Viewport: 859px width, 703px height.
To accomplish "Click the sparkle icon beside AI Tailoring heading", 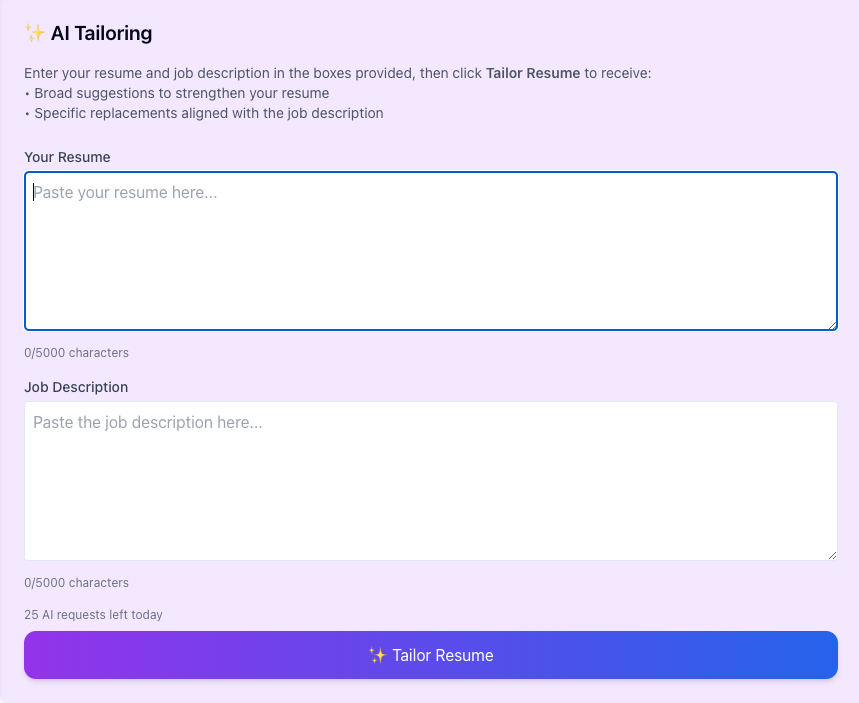I will [35, 33].
